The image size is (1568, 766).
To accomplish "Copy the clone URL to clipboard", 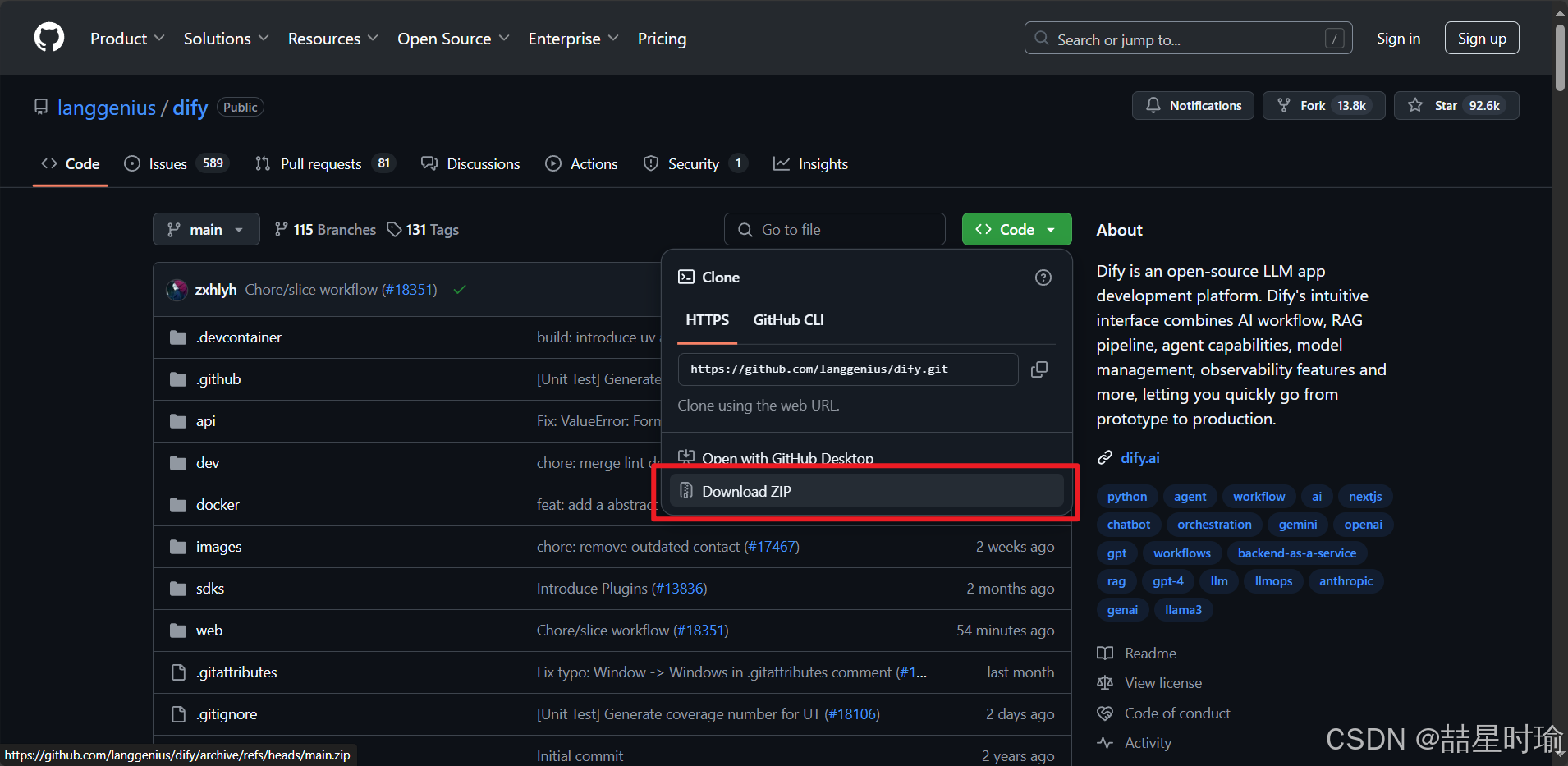I will (x=1039, y=369).
